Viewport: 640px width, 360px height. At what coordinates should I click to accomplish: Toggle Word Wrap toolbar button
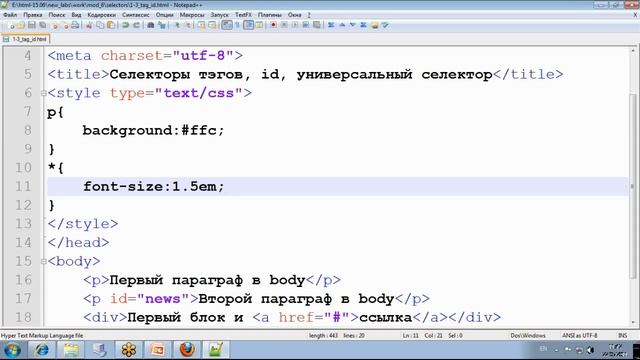pyautogui.click(x=227, y=25)
